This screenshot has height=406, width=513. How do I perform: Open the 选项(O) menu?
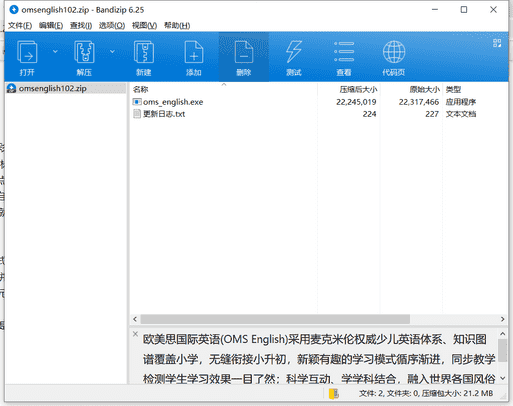pyautogui.click(x=112, y=25)
